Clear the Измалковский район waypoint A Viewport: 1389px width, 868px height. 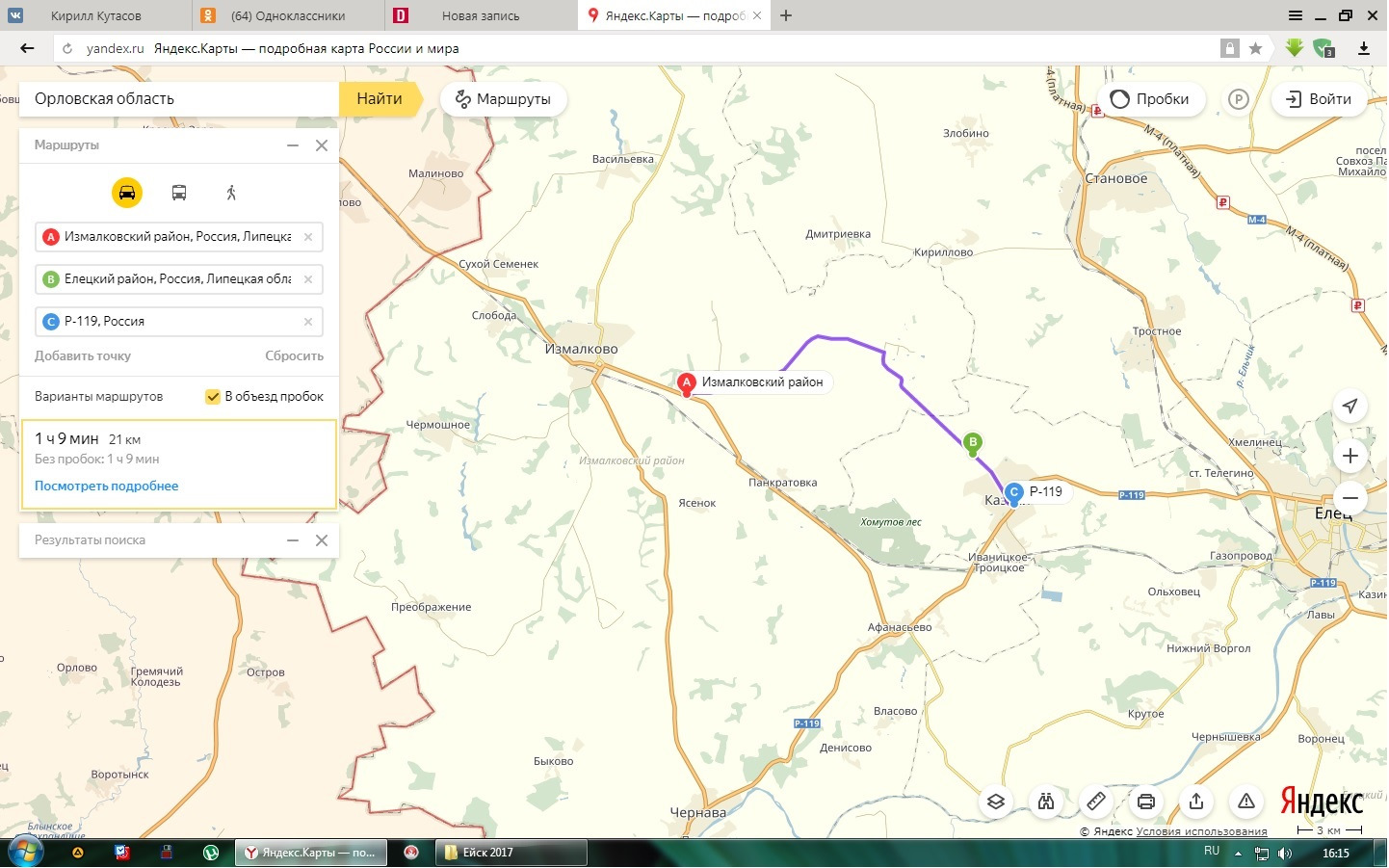pyautogui.click(x=308, y=237)
